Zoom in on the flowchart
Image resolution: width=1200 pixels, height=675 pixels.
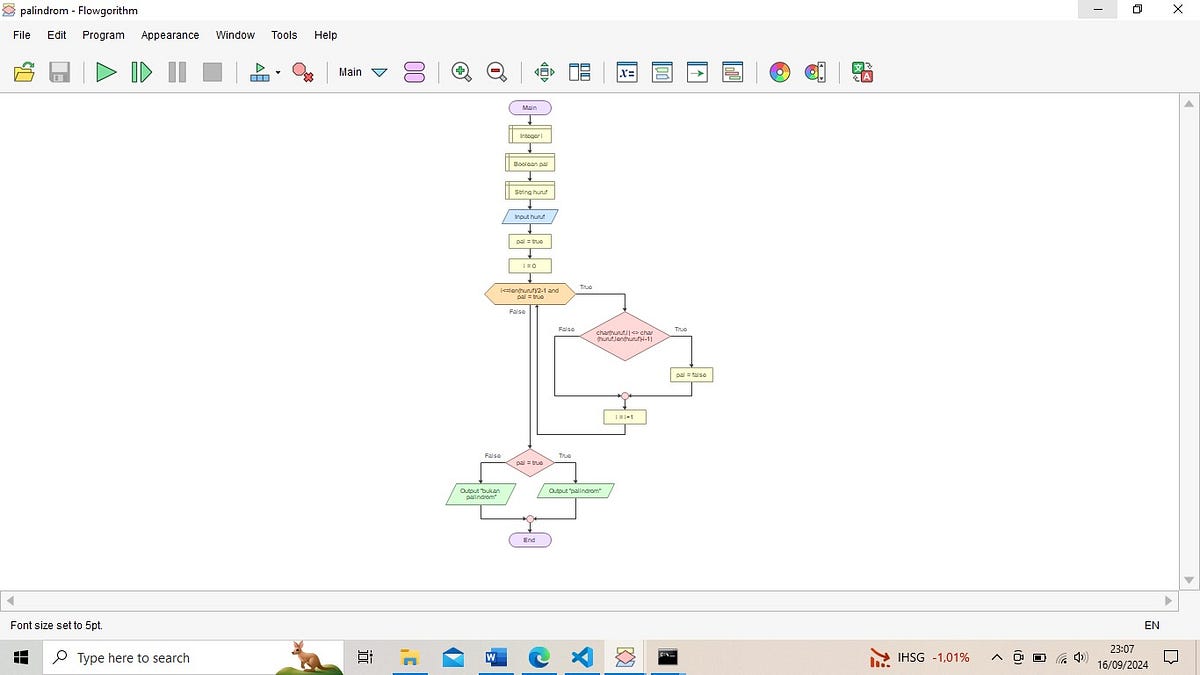point(461,72)
